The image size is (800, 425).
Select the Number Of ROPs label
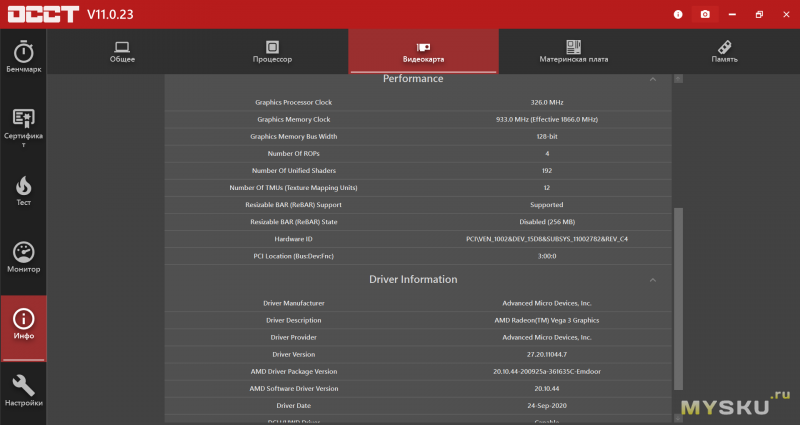click(293, 154)
